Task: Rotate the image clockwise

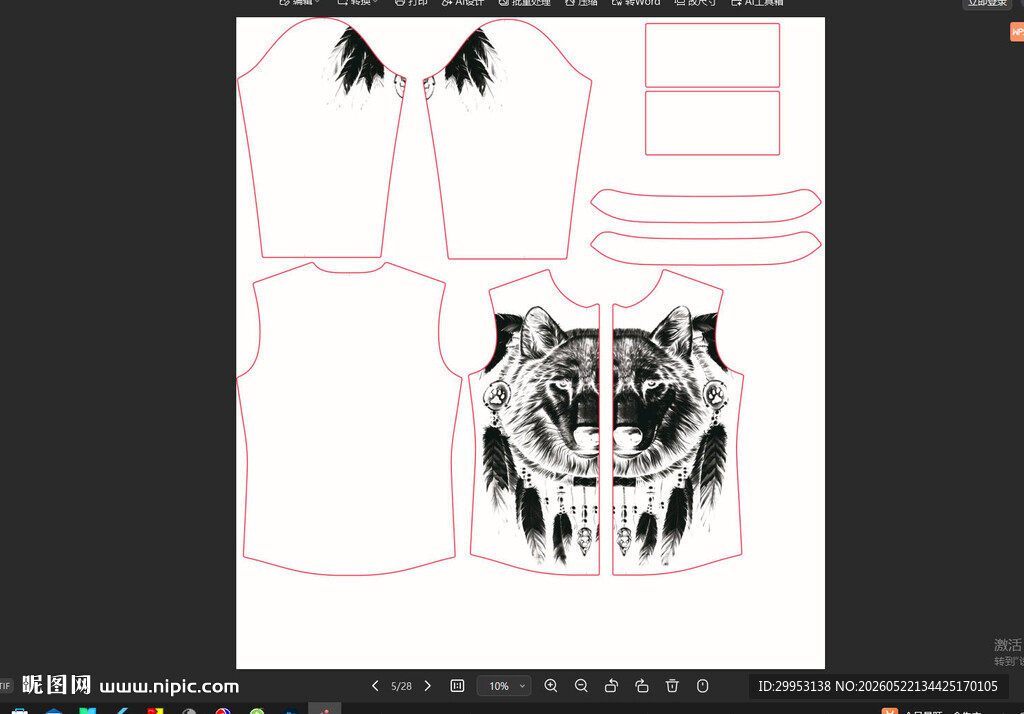Action: point(641,686)
